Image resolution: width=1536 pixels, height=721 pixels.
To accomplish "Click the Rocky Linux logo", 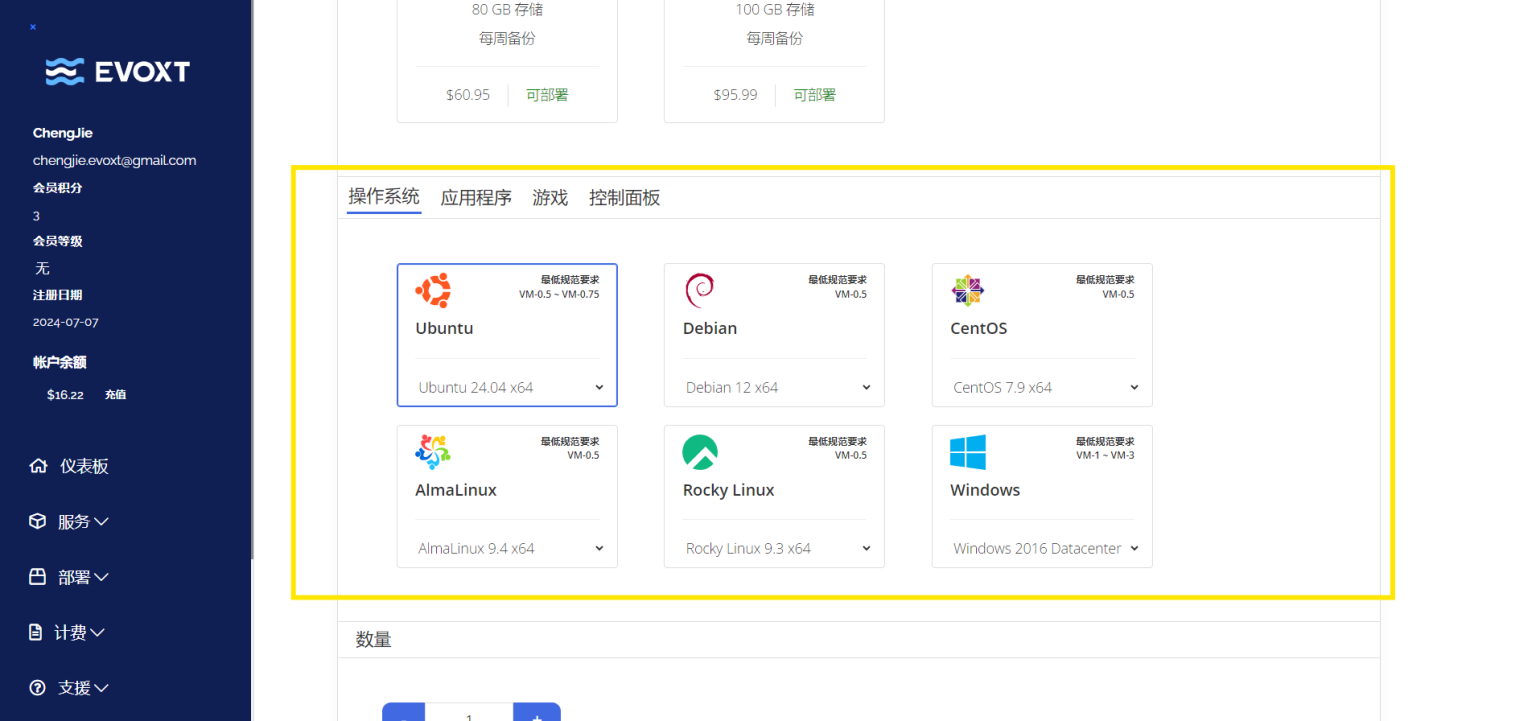I will (x=700, y=452).
